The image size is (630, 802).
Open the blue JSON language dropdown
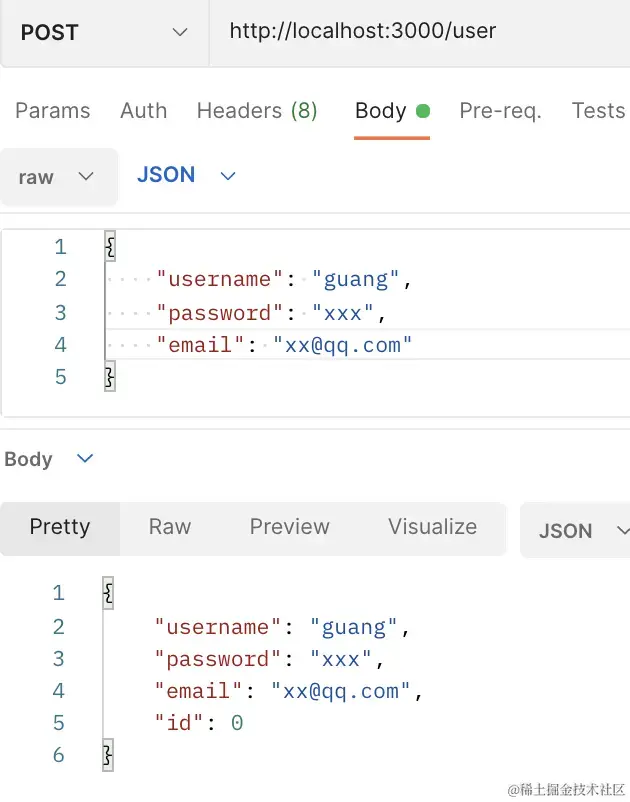click(186, 175)
